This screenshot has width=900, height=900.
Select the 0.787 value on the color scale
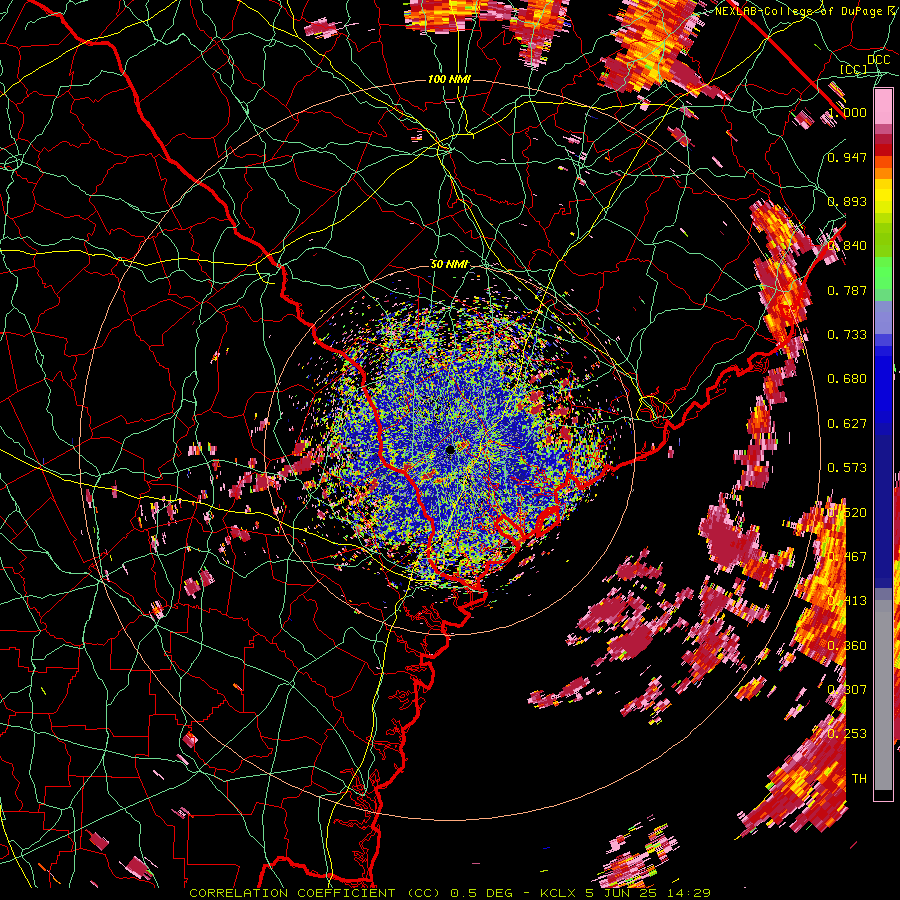[x=847, y=290]
